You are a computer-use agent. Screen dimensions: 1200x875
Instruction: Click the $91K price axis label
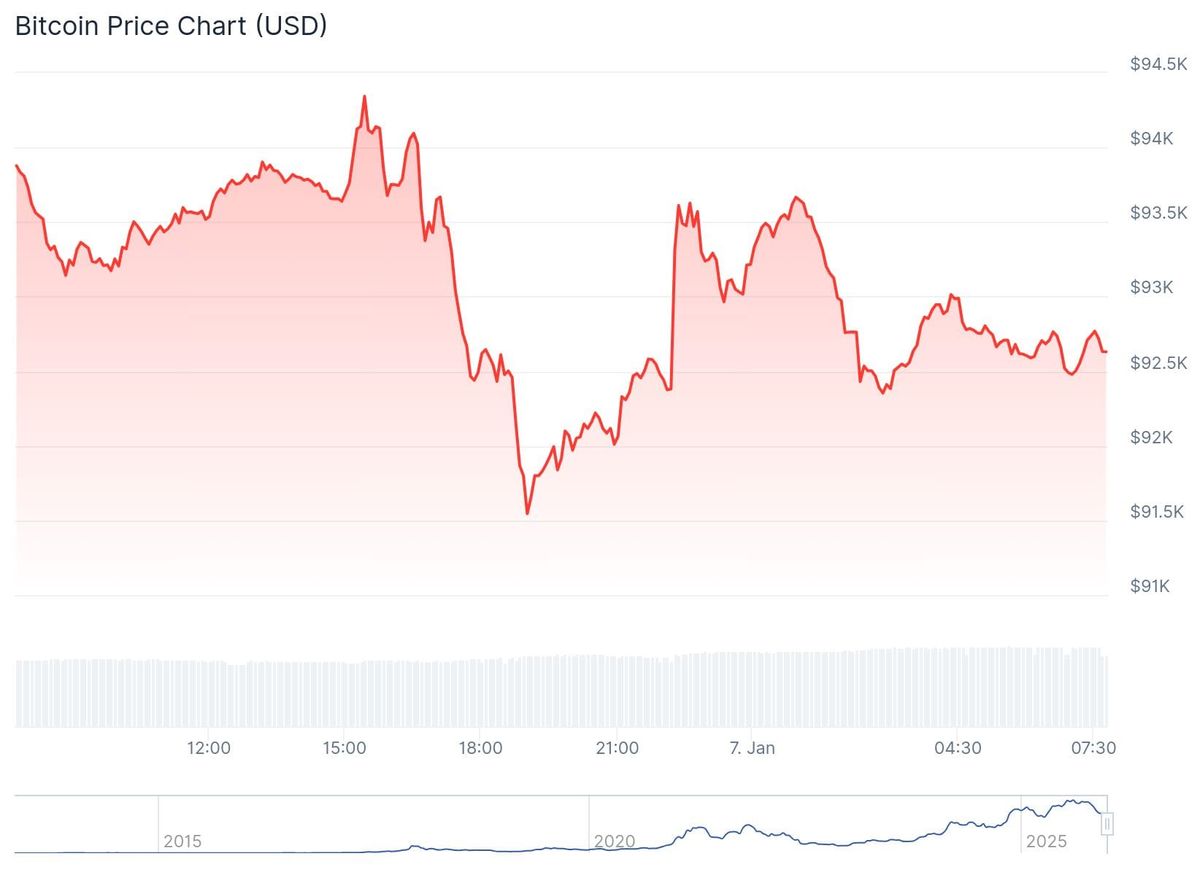1152,586
